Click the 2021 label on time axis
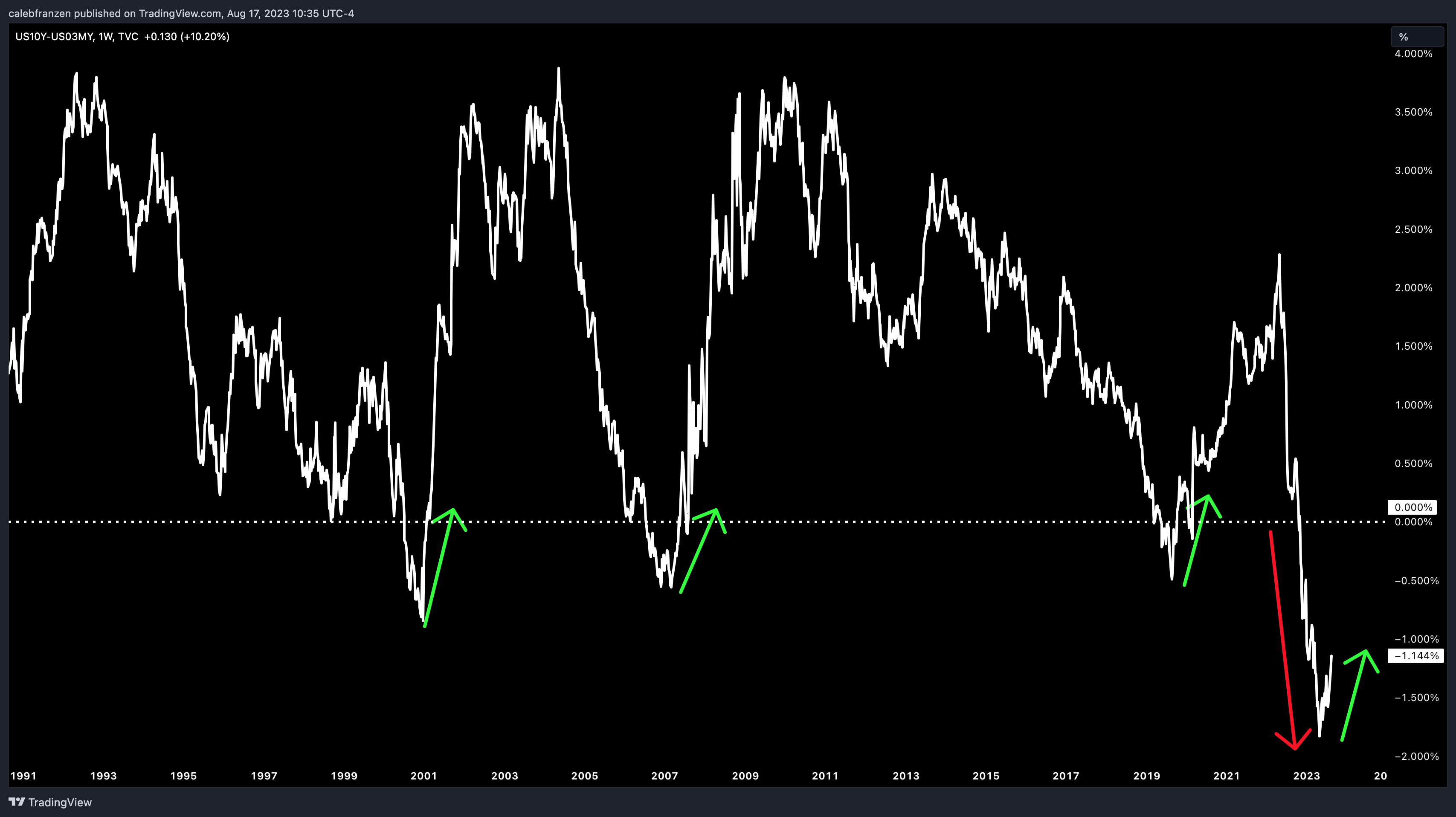Viewport: 1456px width, 817px height. coord(1227,776)
